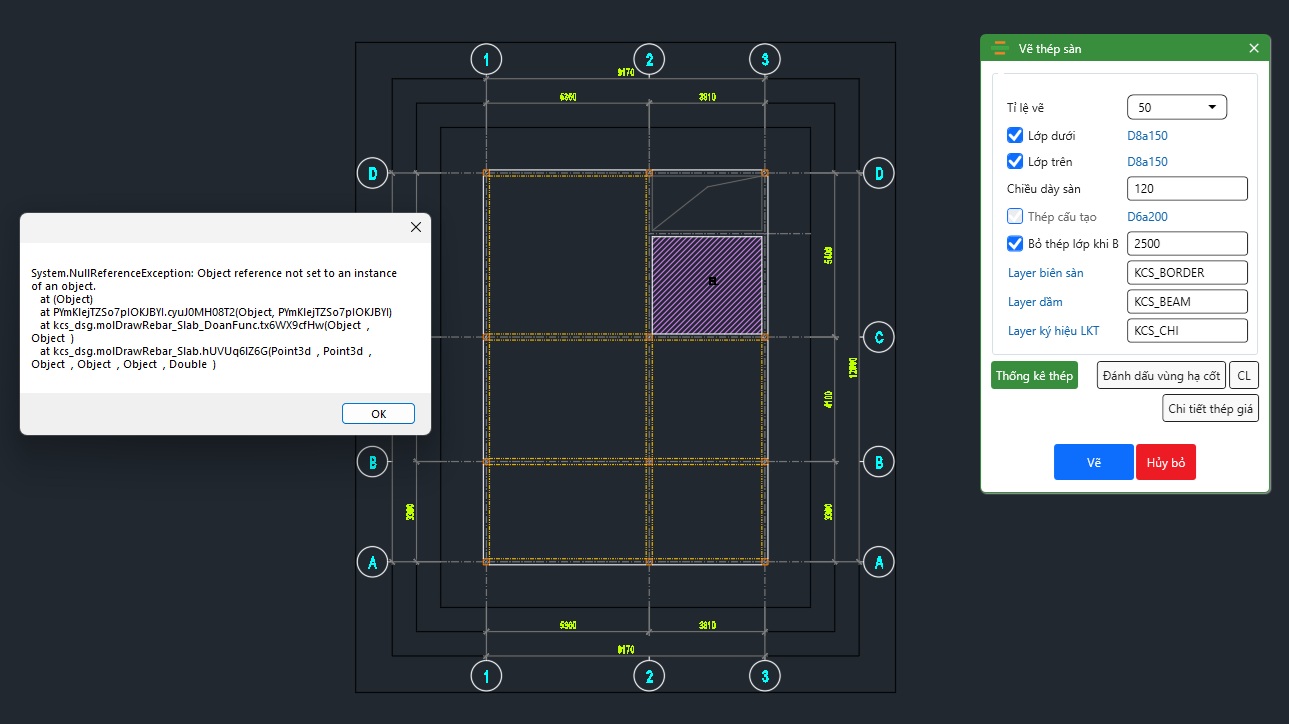Viewport: 1289px width, 724px height.
Task: Click the D6a200 value for Thép cấu tạo
Action: (x=1147, y=217)
